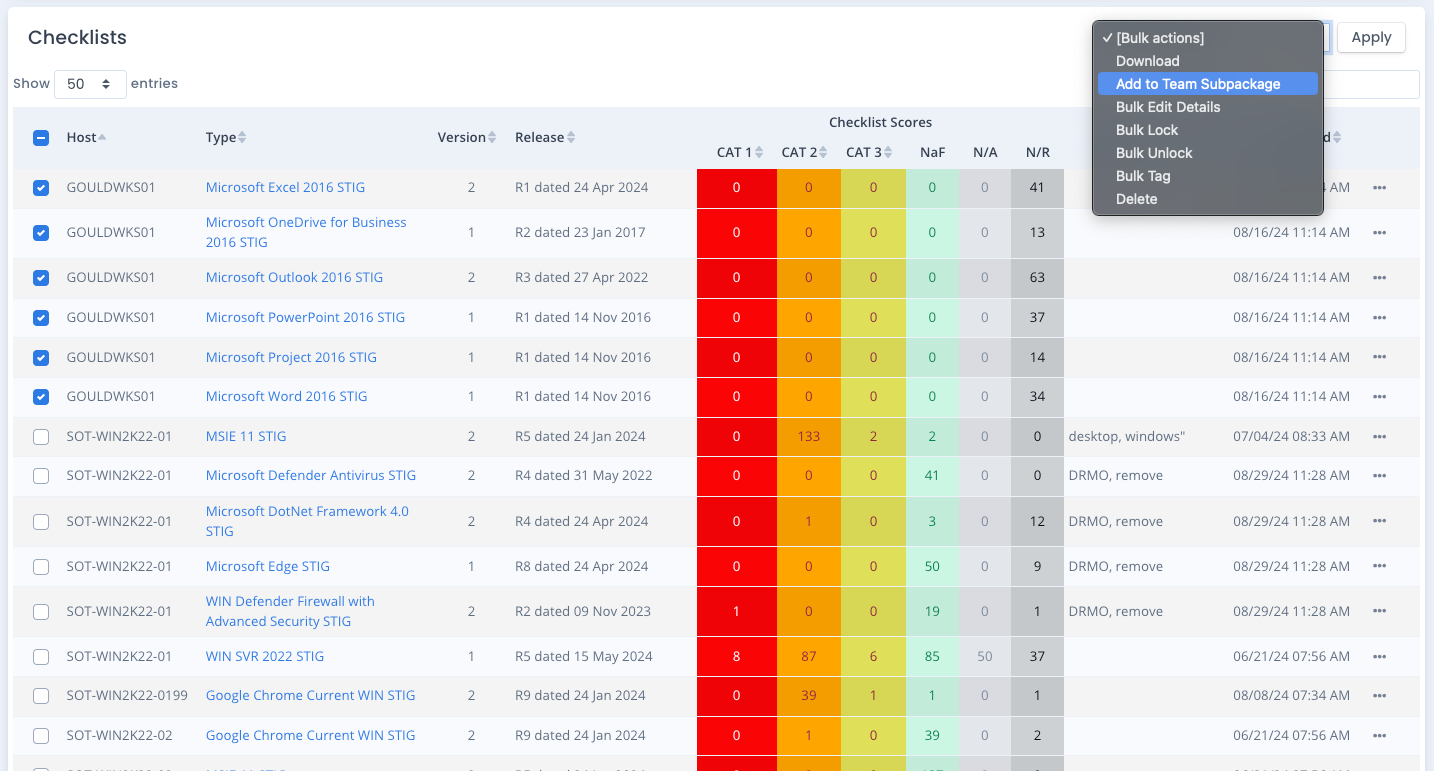This screenshot has width=1434, height=771.
Task: Open Microsoft Word 2016 STIG checklist link
Action: pos(286,396)
